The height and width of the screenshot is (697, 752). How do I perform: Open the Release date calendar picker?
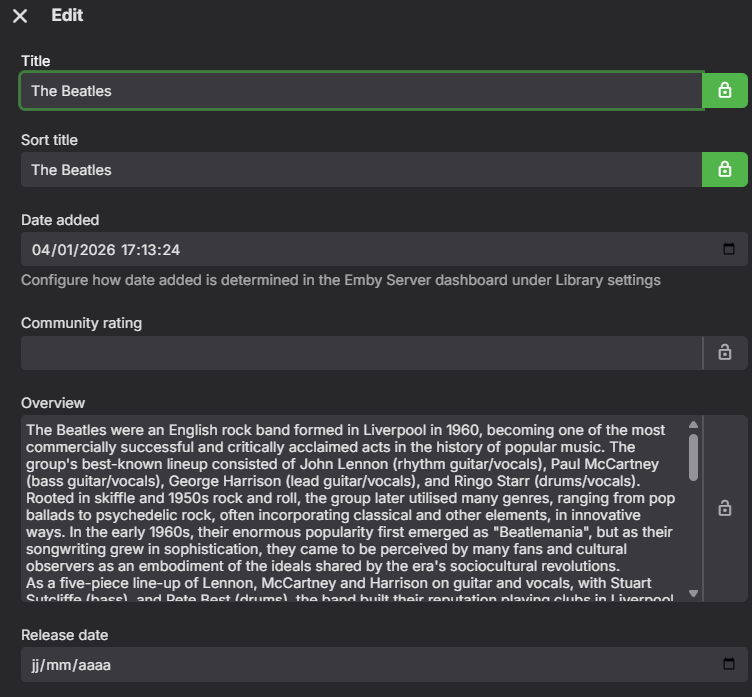(729, 664)
